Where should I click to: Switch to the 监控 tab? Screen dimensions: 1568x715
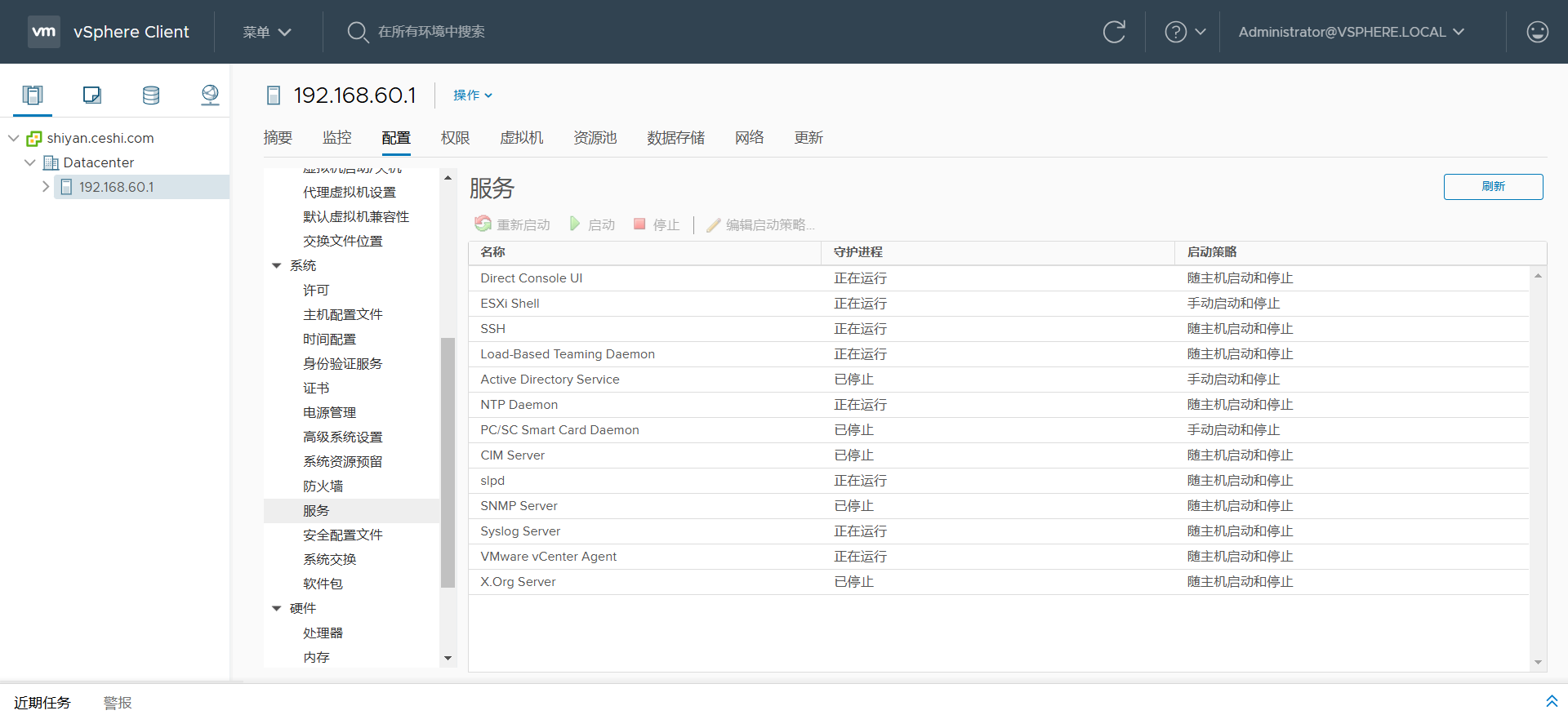(337, 138)
